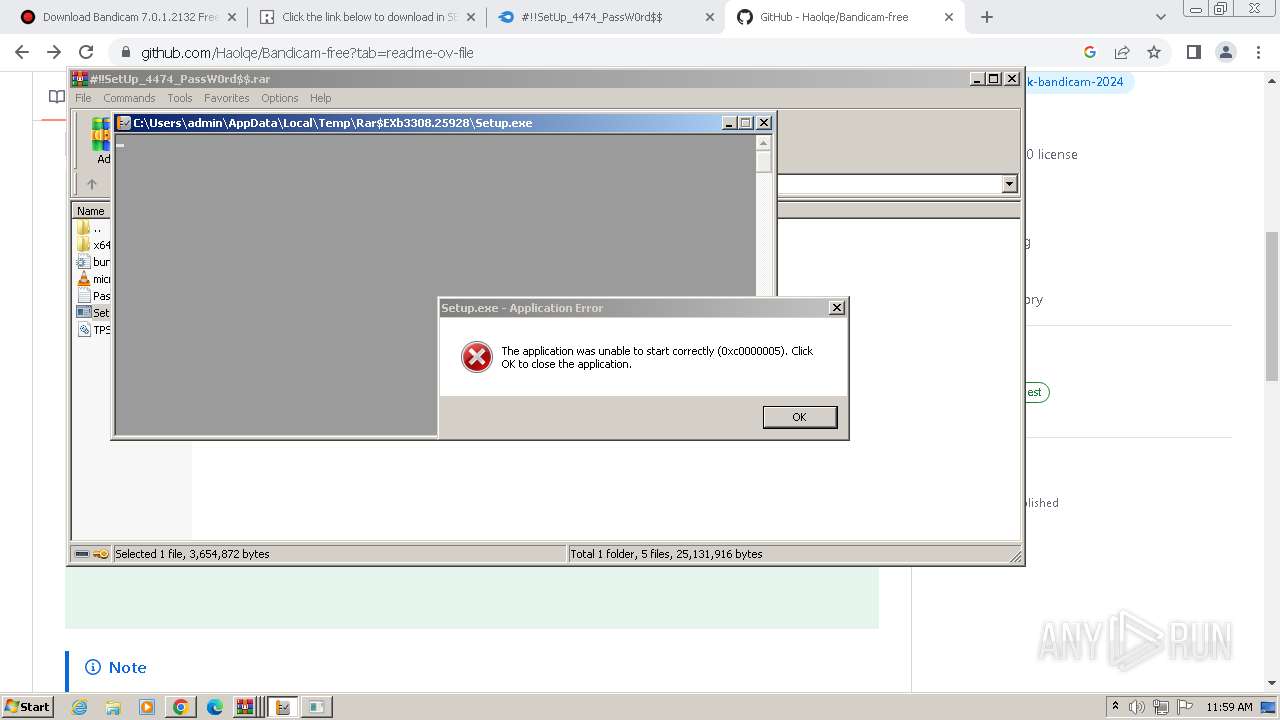Click the page scrollbar down arrow

1272,683
